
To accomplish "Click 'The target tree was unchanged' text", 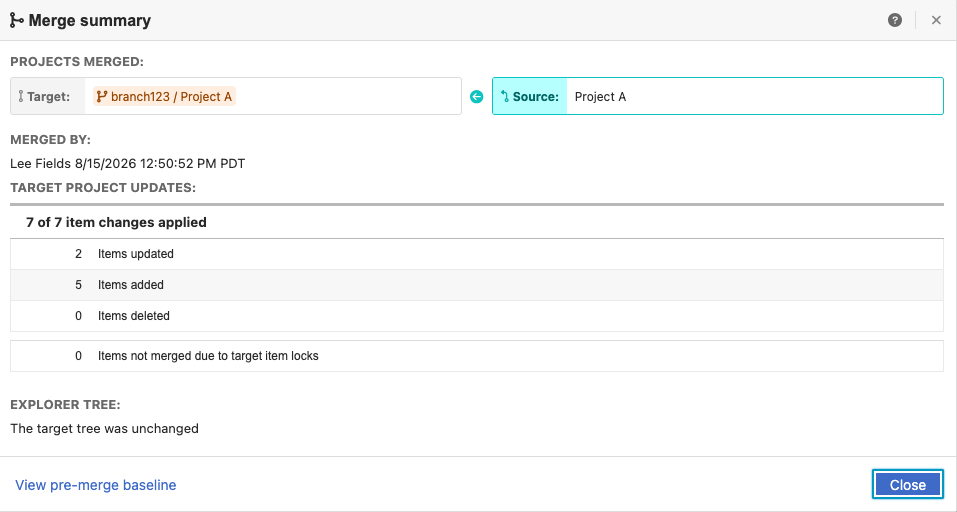I will coord(104,428).
